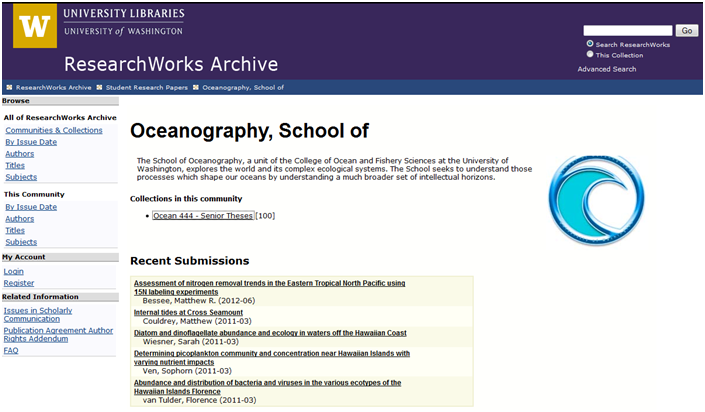Click the Login link
This screenshot has width=705, height=412.
tap(13, 271)
